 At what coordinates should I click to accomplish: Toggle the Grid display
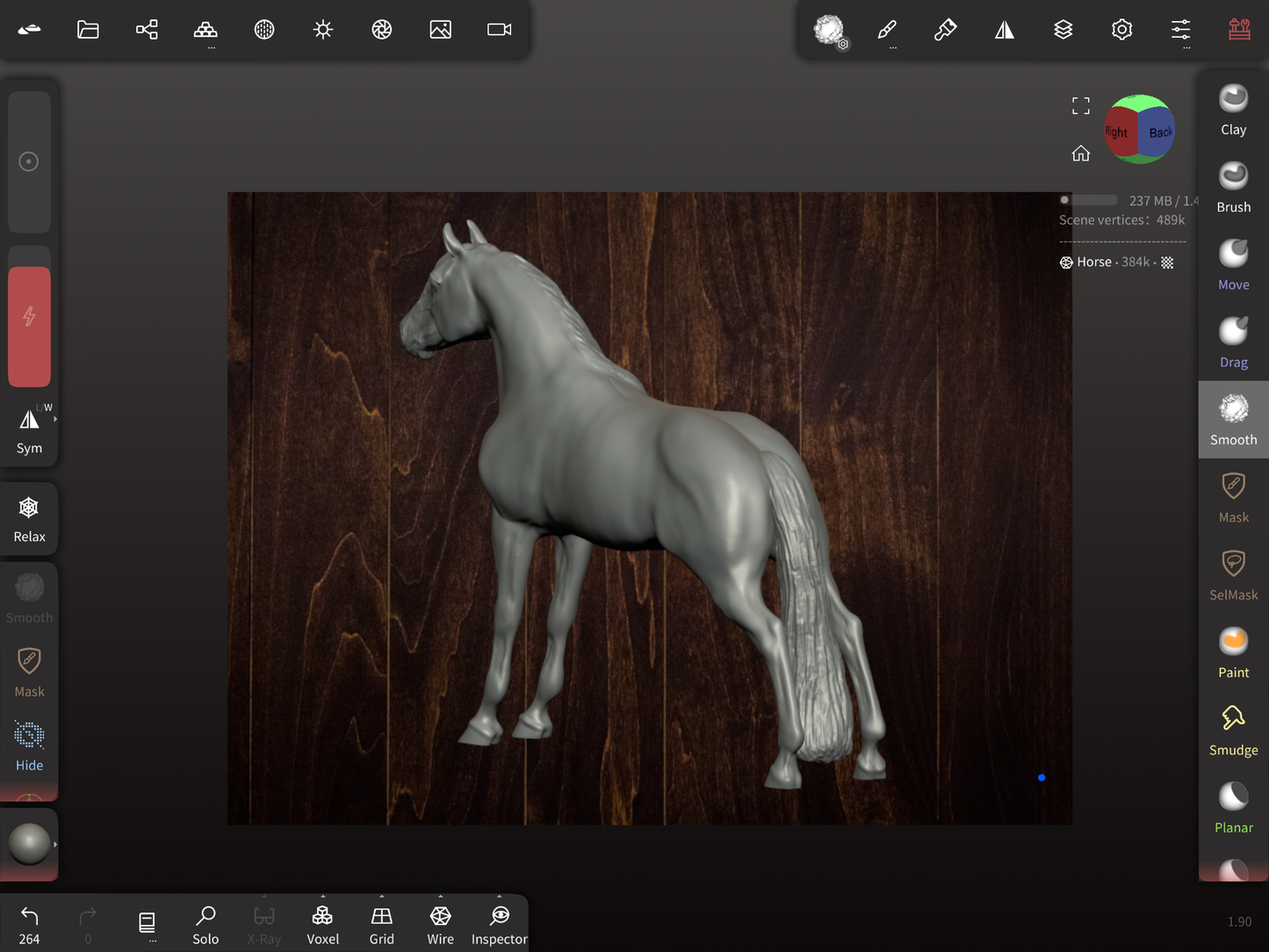point(381,925)
